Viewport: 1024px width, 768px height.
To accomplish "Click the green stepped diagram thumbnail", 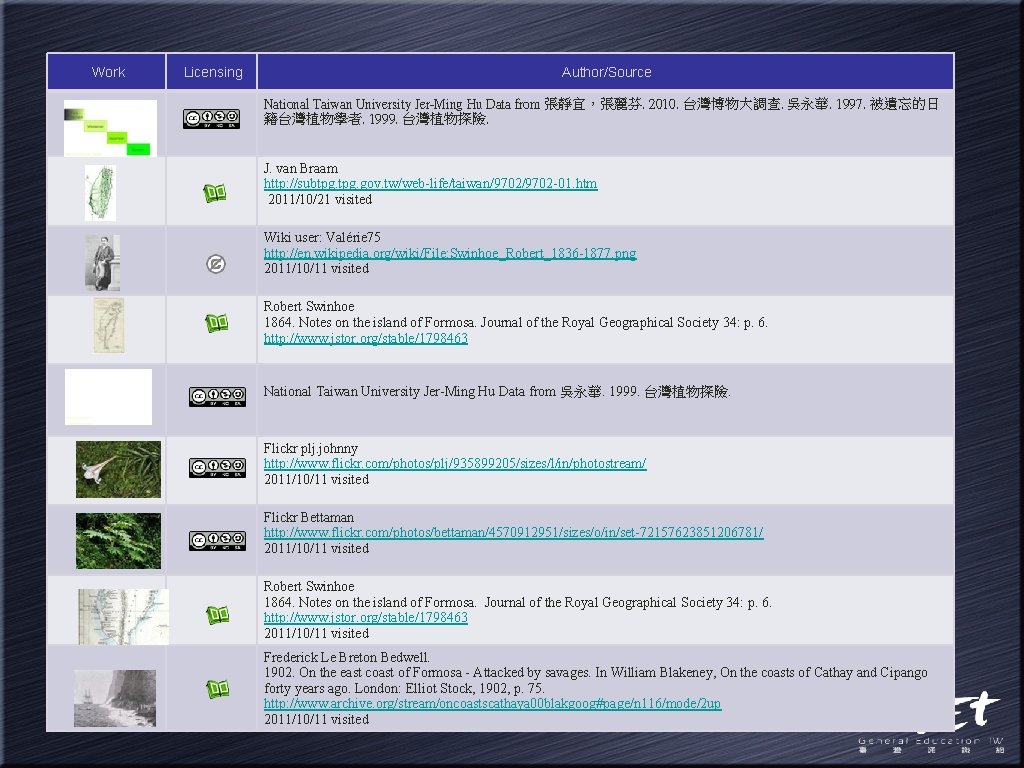I will coord(110,128).
